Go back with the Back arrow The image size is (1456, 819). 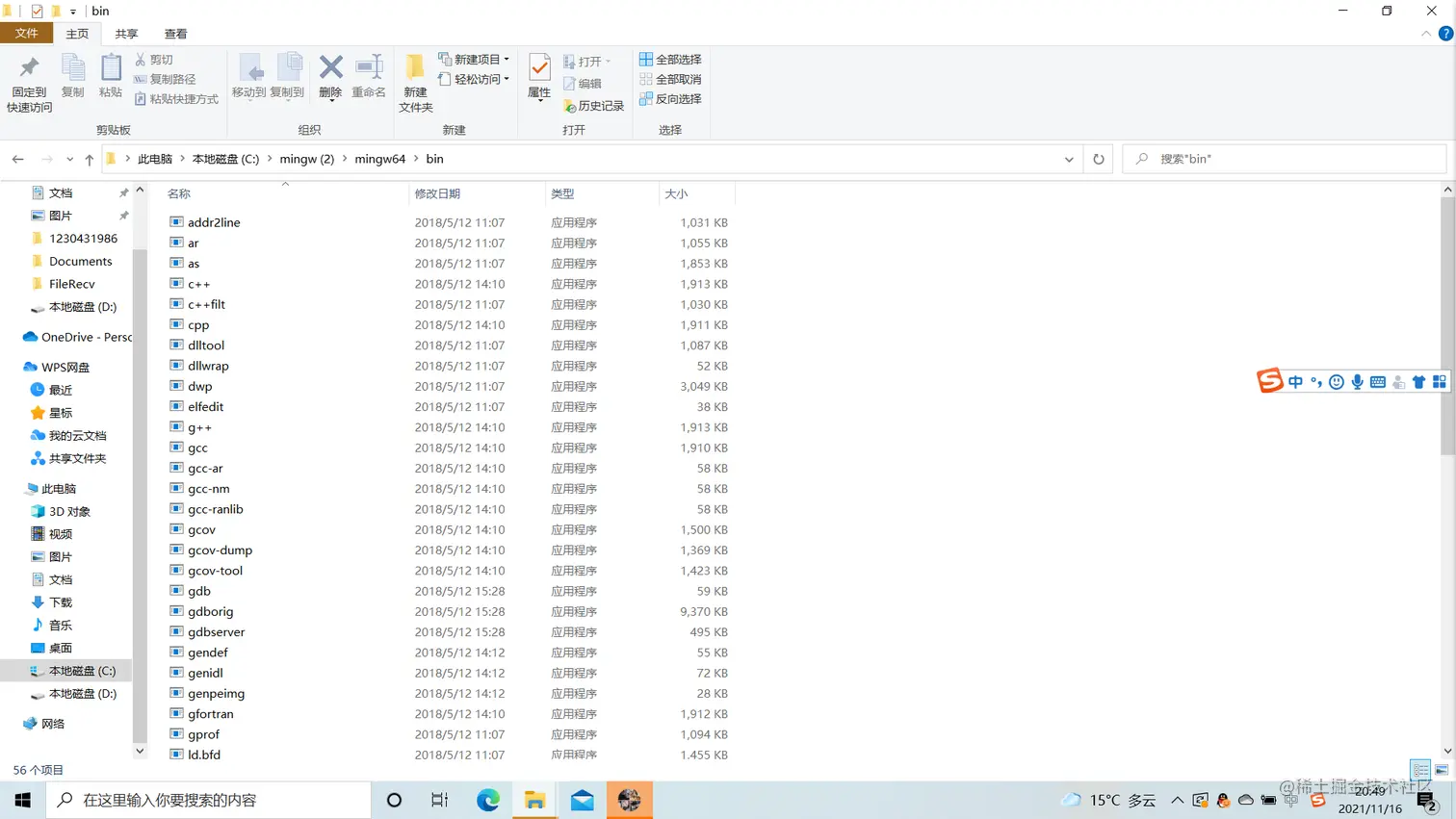pyautogui.click(x=18, y=159)
